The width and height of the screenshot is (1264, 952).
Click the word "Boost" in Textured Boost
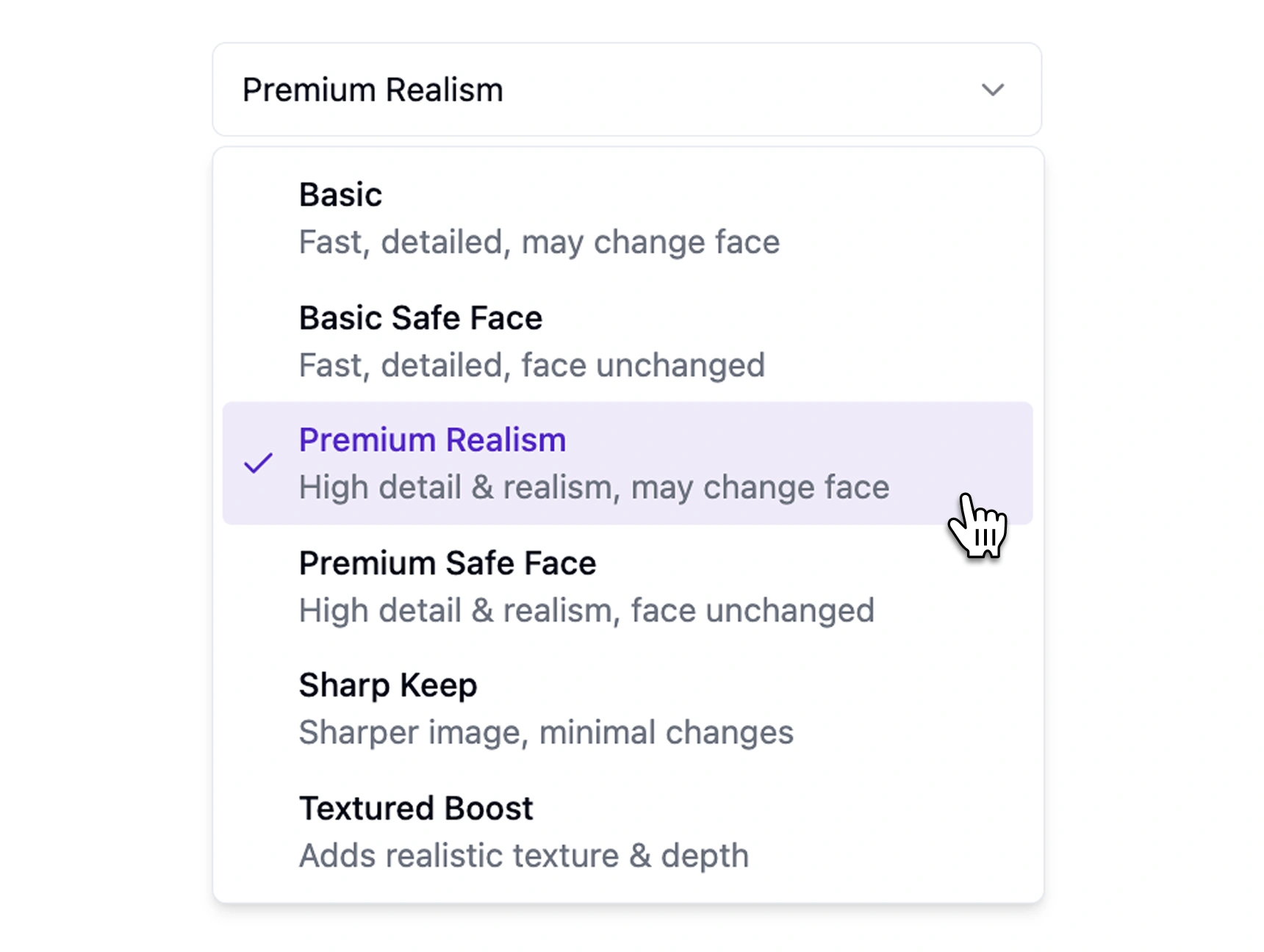click(488, 809)
